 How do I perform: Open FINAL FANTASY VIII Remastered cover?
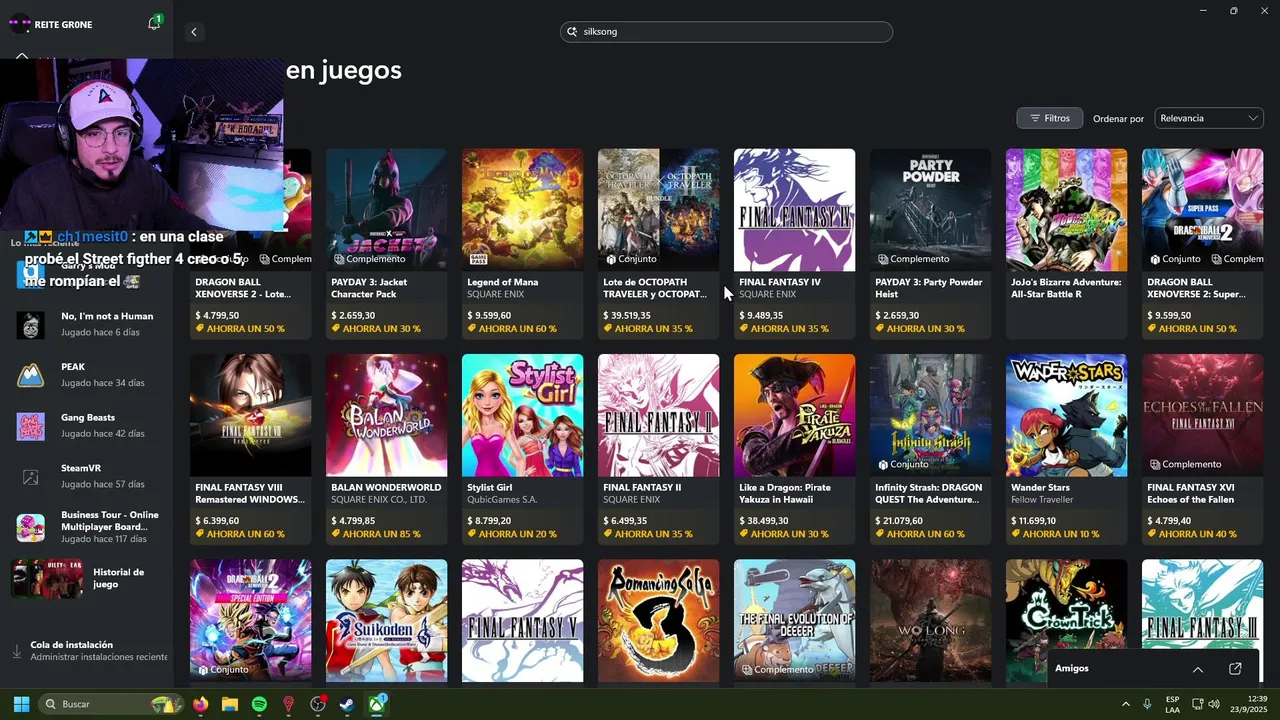(250, 415)
